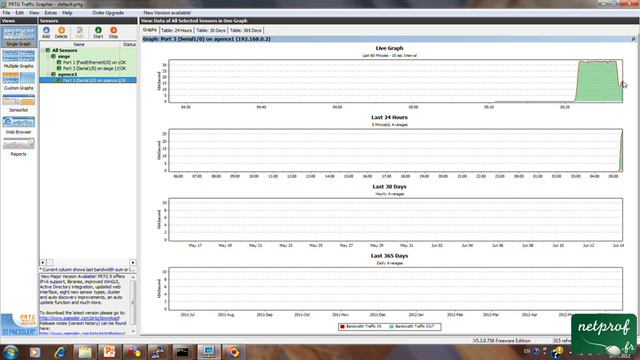The height and width of the screenshot is (360, 640).
Task: Open the release notes history link
Action: 82,333
